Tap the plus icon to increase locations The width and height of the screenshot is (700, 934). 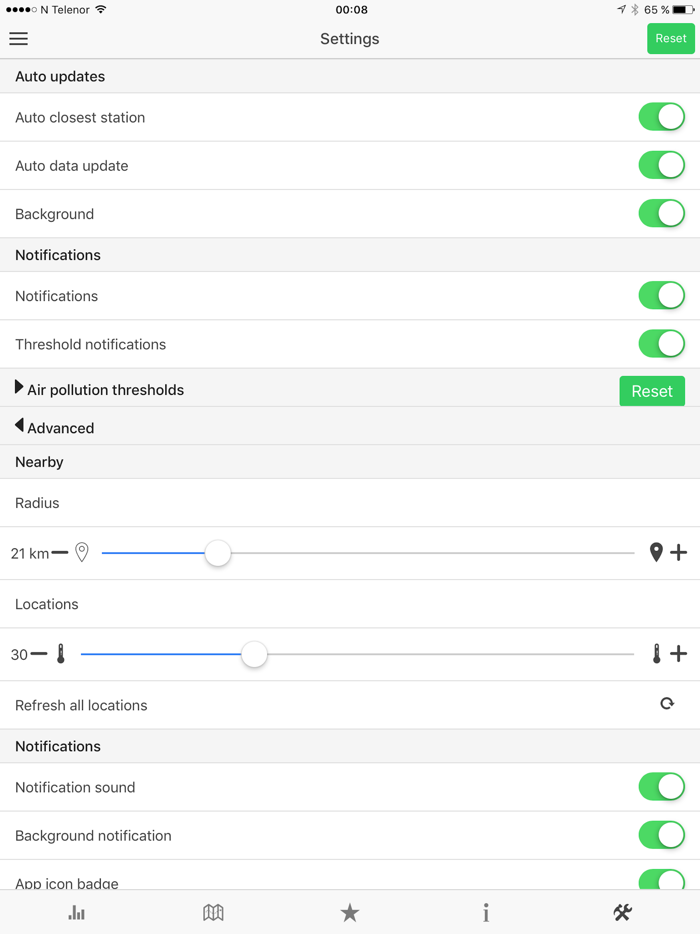[x=679, y=654]
